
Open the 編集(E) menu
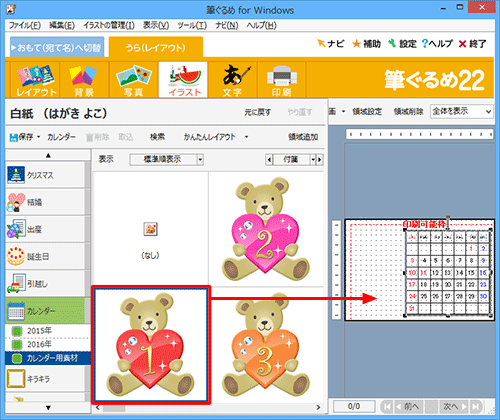tap(62, 25)
